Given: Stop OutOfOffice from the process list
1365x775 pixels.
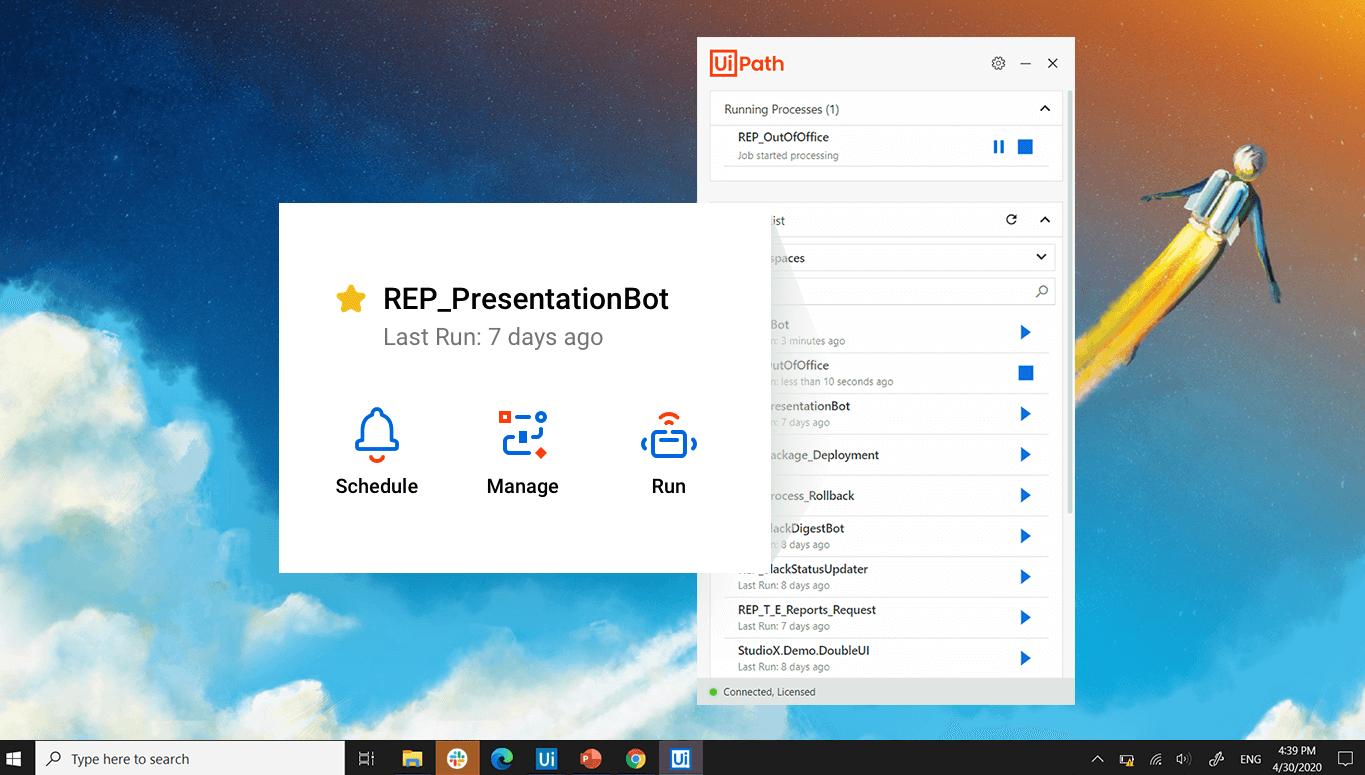Looking at the screenshot, I should point(1025,373).
